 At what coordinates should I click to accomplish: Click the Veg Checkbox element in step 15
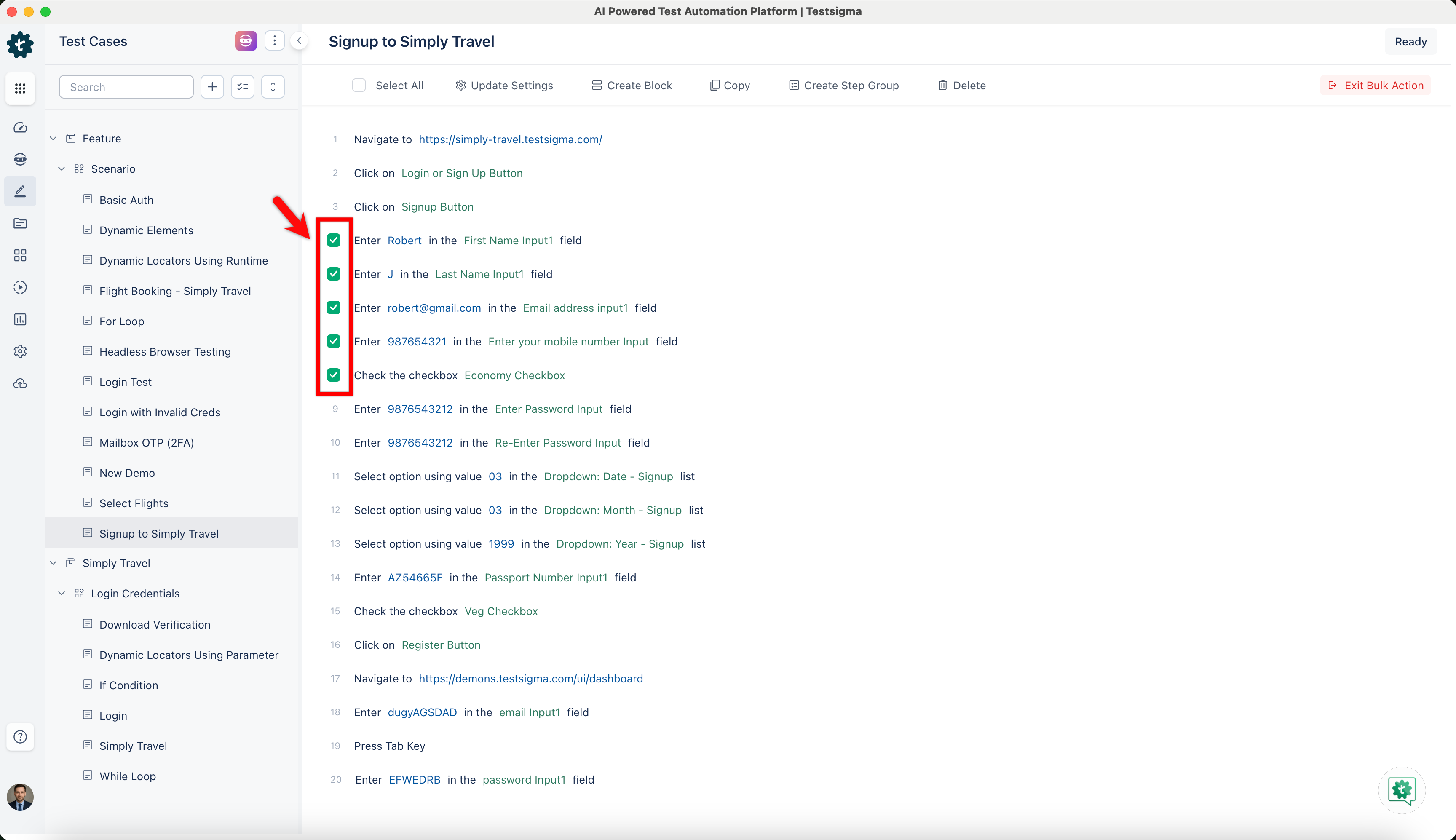[501, 611]
